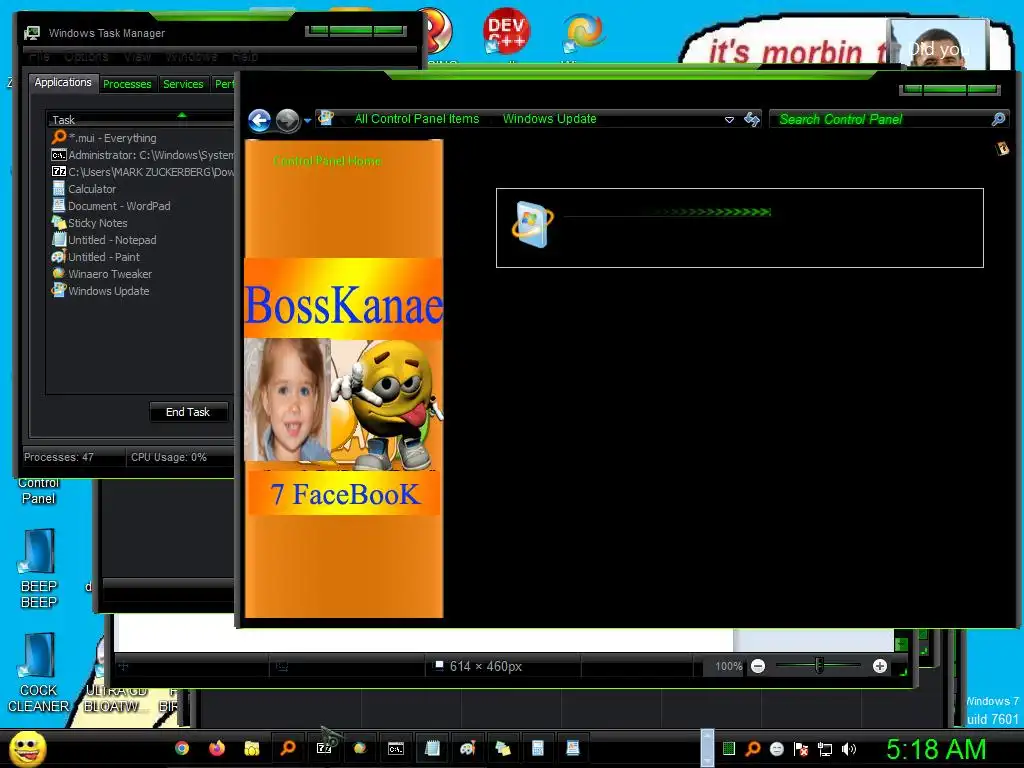The width and height of the screenshot is (1024, 768).
Task: Click the Control Panel icon in the address bar
Action: [325, 118]
